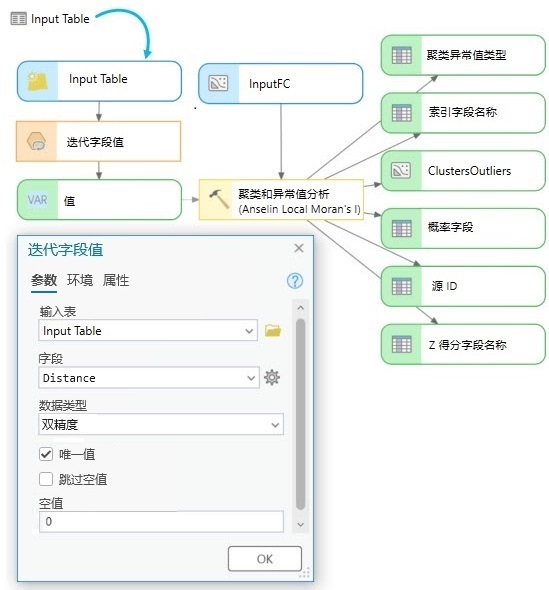Click the gear icon next to 字段 field

[272, 377]
